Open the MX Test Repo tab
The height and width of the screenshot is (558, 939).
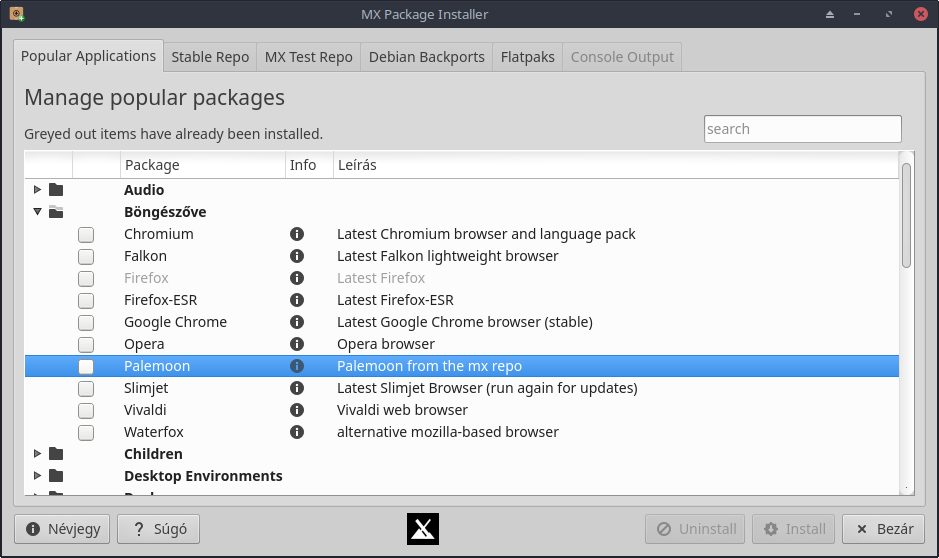[x=308, y=57]
